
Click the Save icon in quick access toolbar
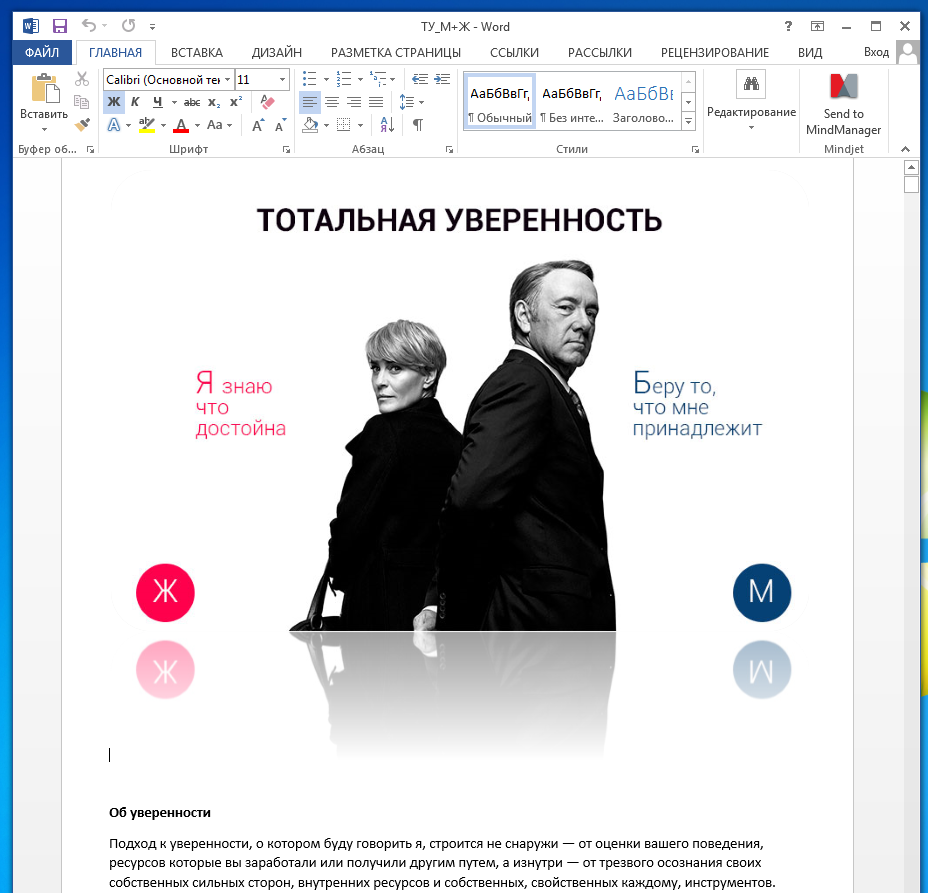coord(60,26)
